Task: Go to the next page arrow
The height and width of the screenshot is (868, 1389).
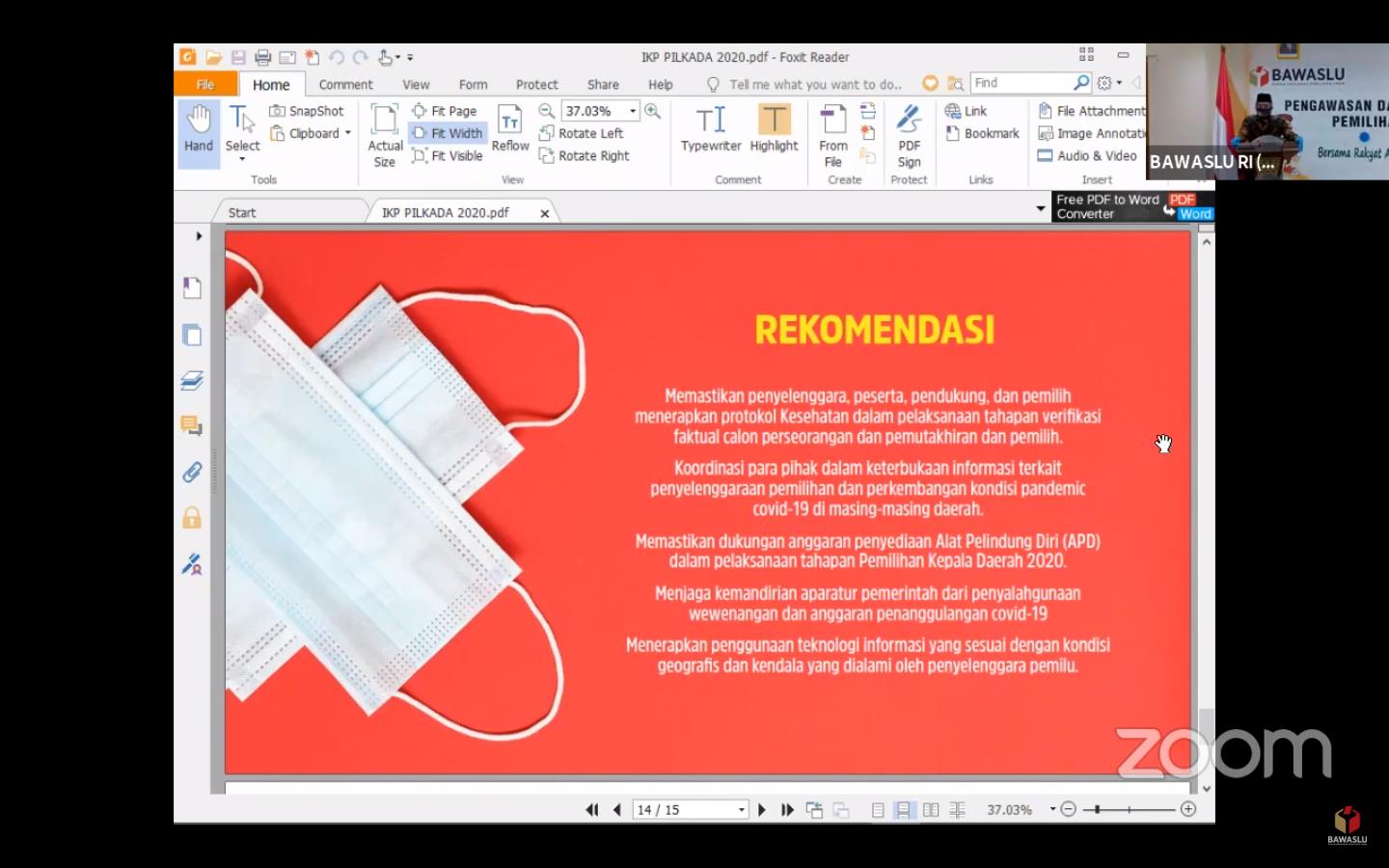Action: point(762,810)
